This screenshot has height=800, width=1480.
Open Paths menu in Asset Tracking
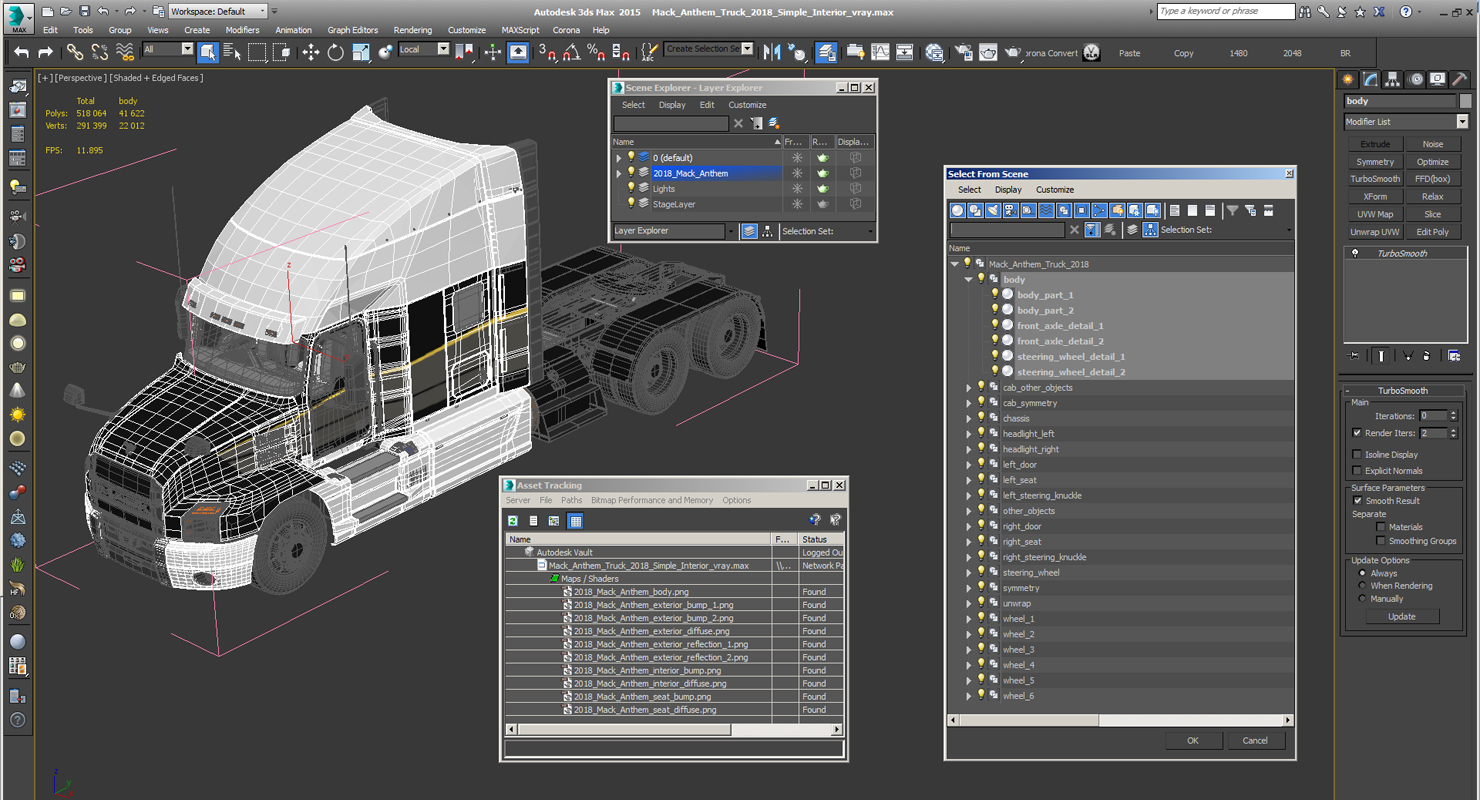(571, 500)
